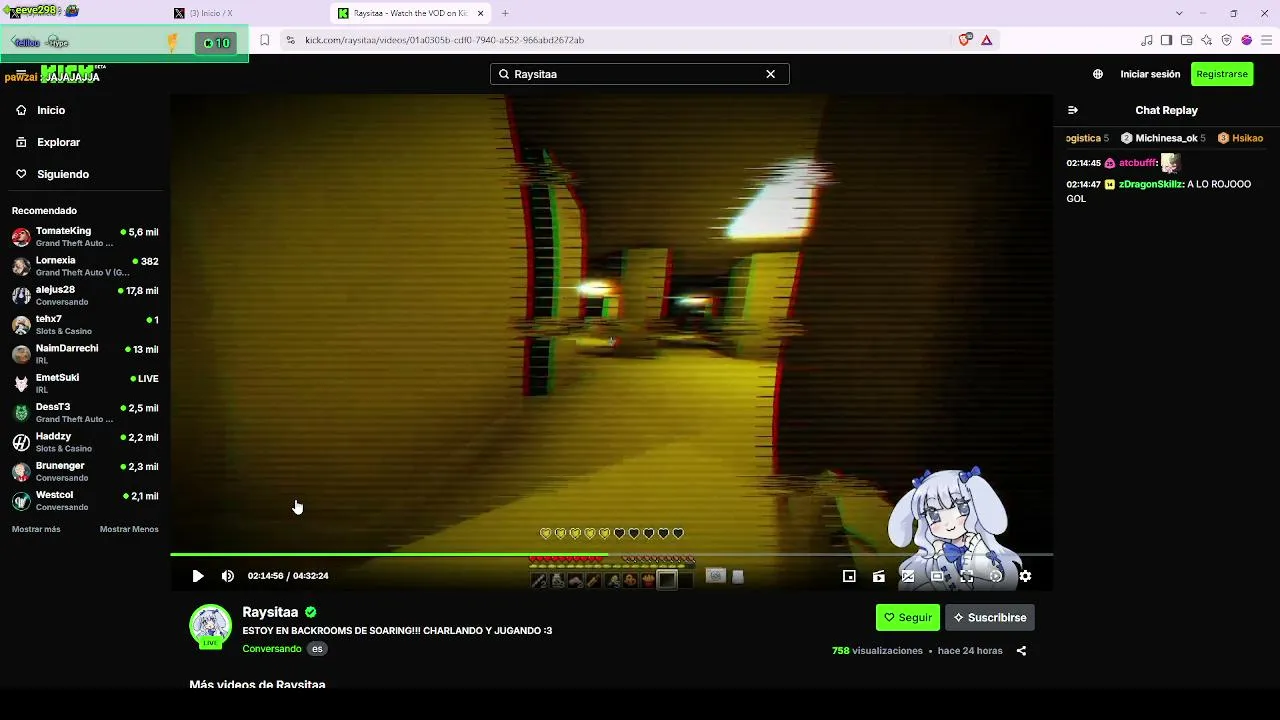
Task: Toggle the browser sidebar panel
Action: 1167,40
